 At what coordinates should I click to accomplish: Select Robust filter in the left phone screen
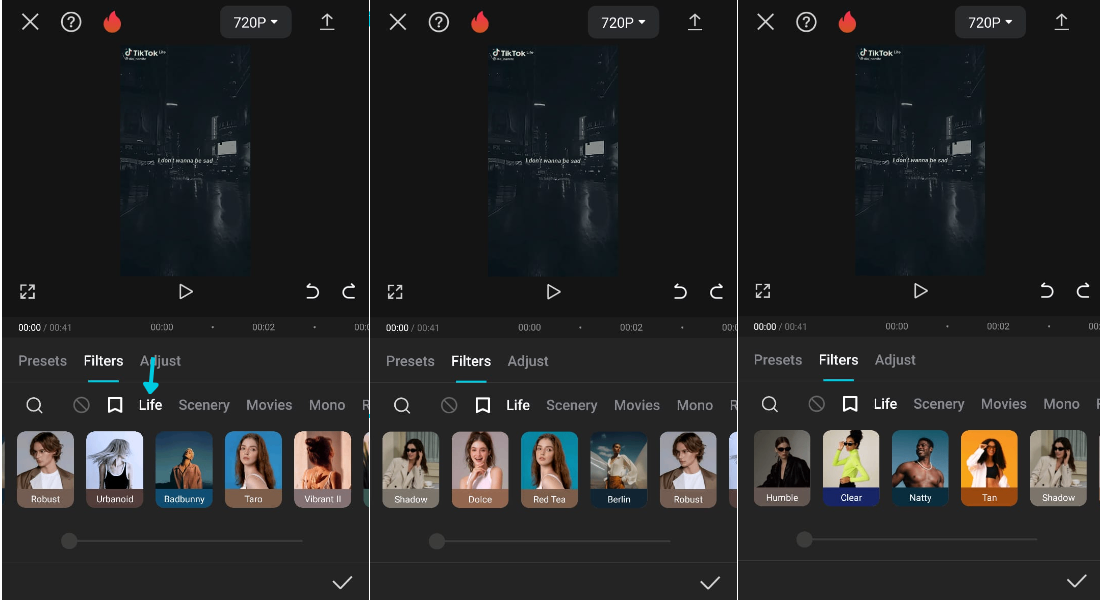point(46,469)
